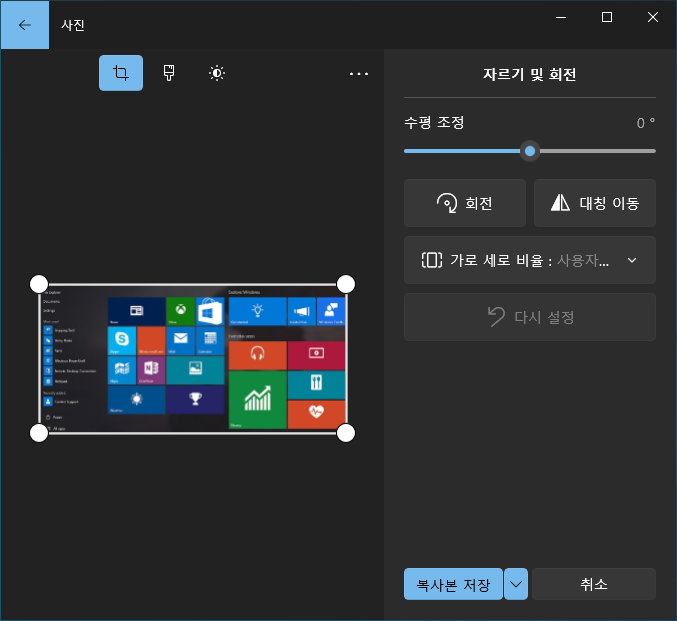
Task: Minimize the Photos window
Action: click(561, 17)
